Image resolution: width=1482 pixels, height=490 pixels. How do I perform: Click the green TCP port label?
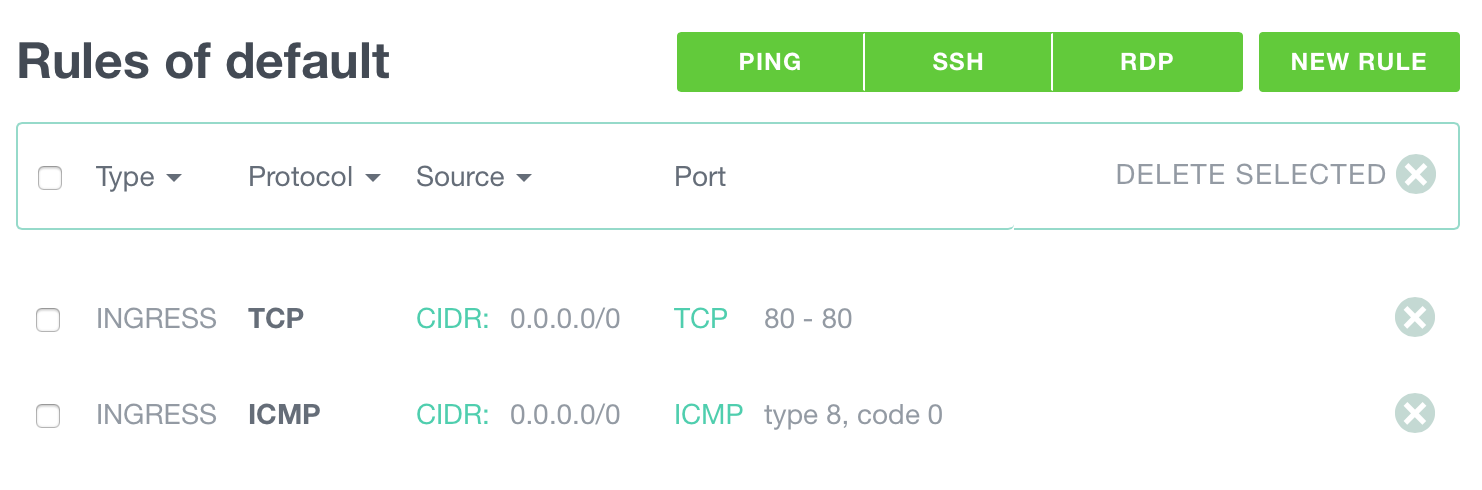tap(701, 319)
